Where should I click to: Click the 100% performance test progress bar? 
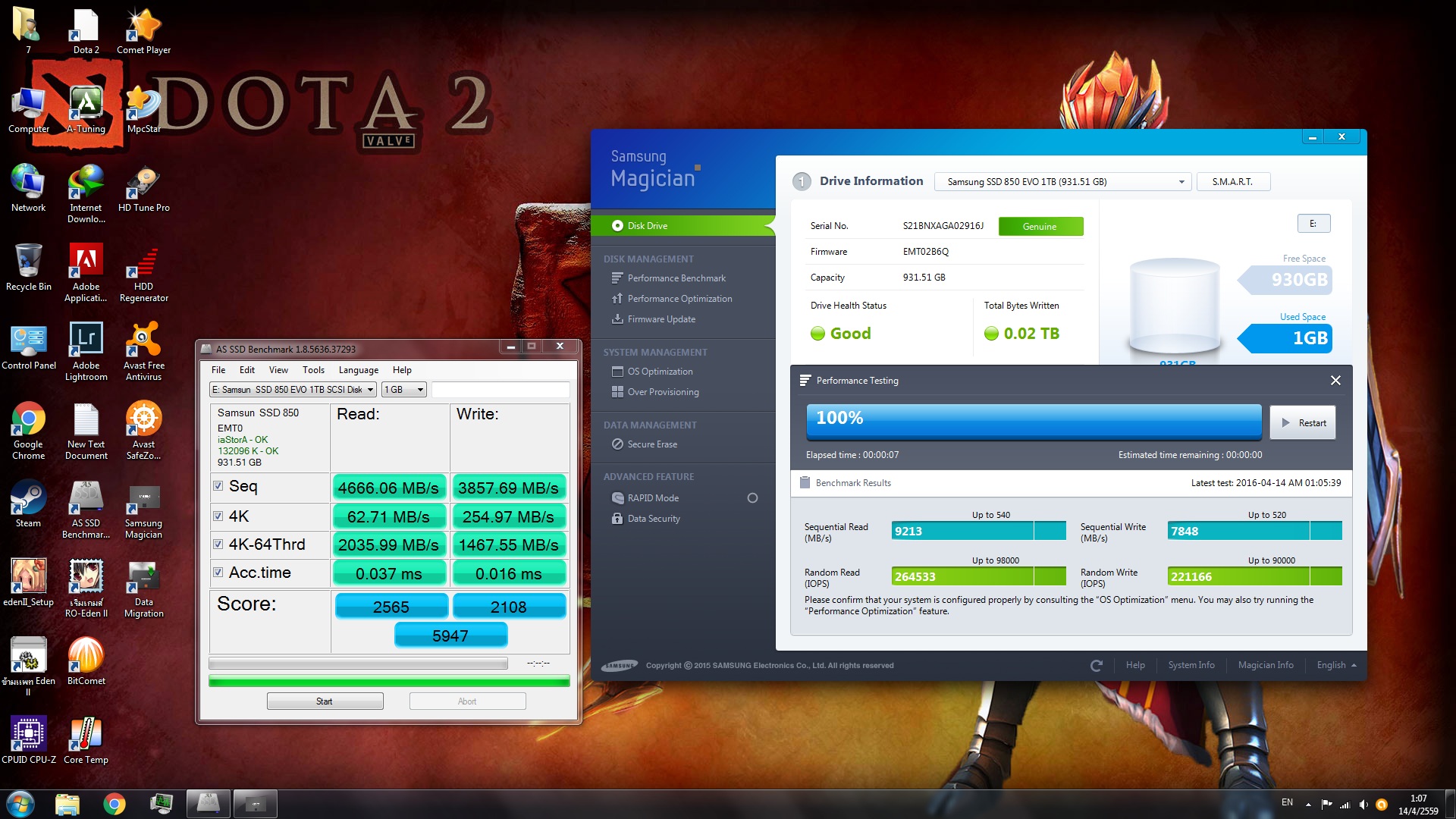(1033, 422)
